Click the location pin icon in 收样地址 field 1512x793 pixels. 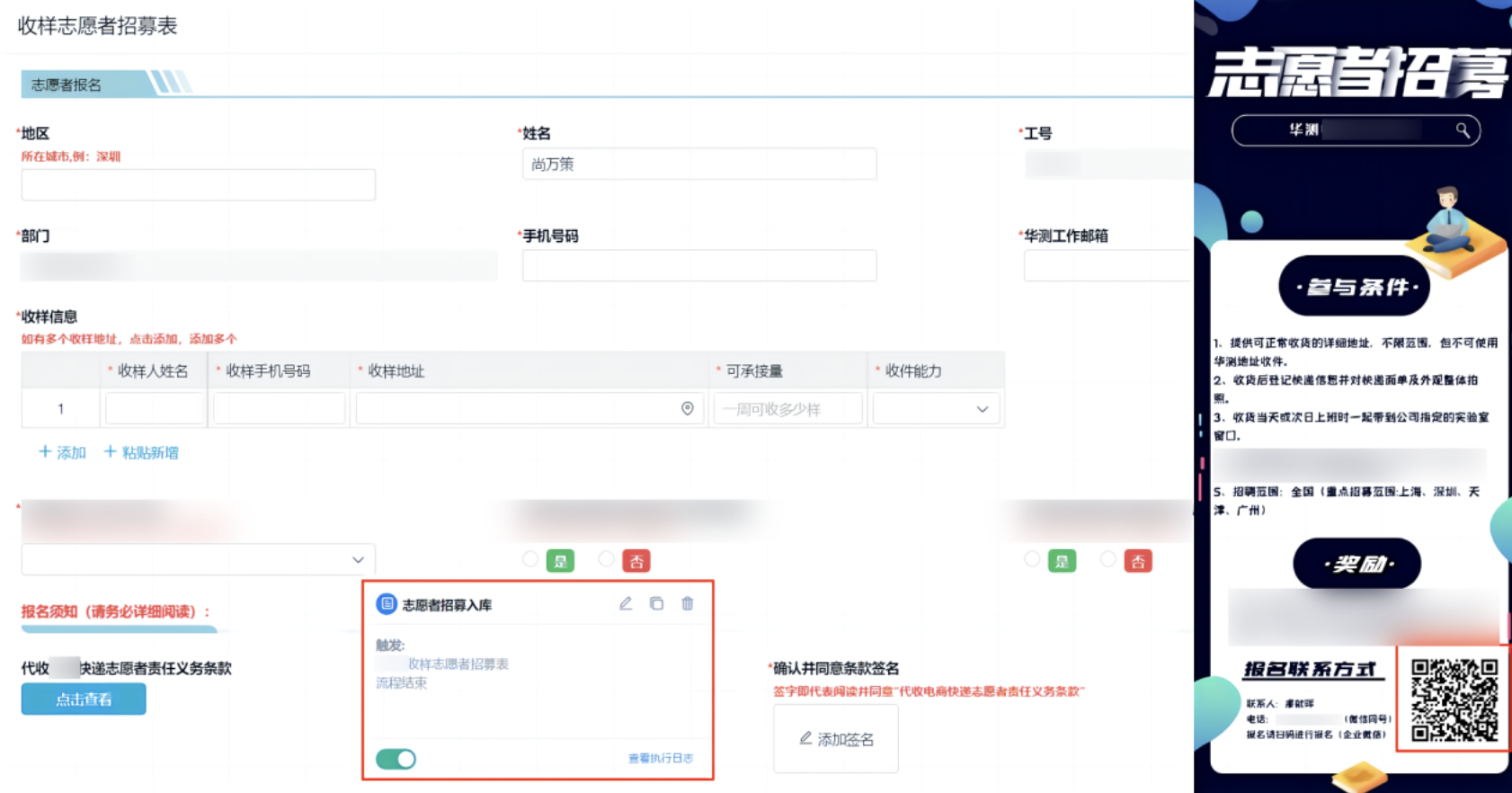point(688,409)
